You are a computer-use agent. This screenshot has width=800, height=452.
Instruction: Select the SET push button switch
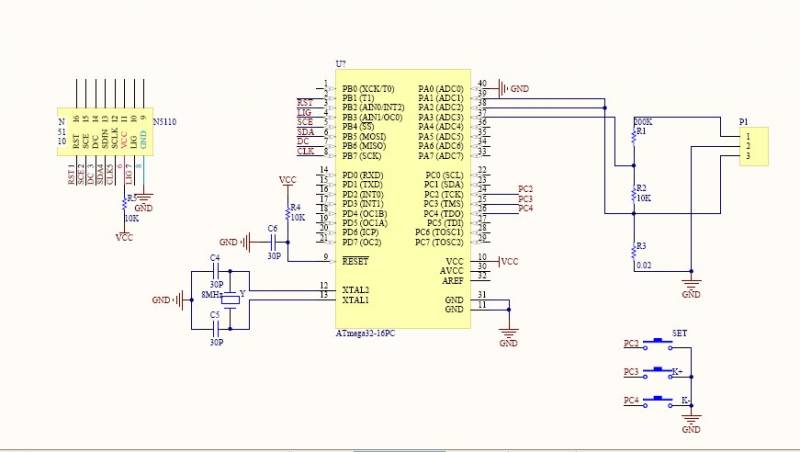tap(658, 343)
